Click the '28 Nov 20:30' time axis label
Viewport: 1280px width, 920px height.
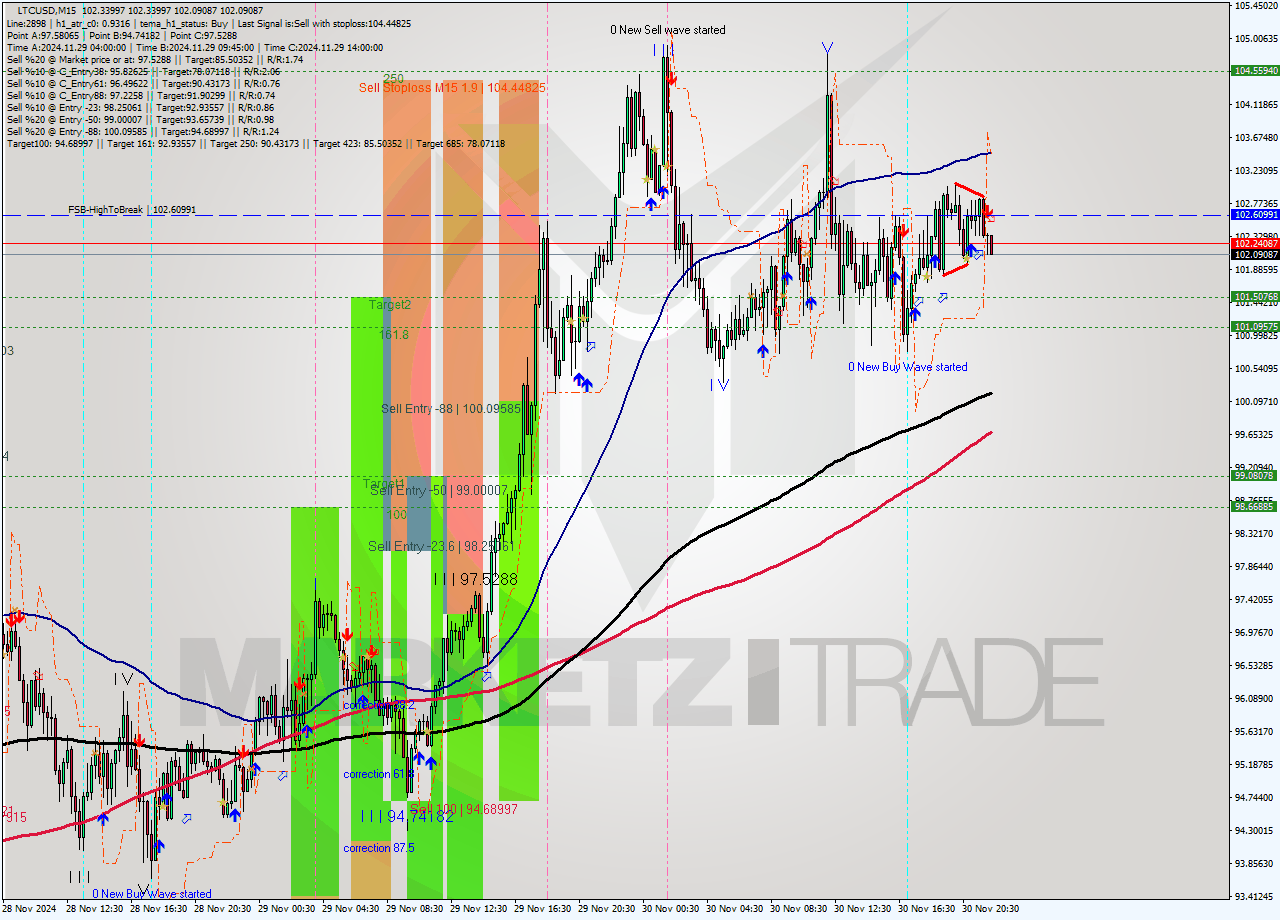pyautogui.click(x=225, y=910)
